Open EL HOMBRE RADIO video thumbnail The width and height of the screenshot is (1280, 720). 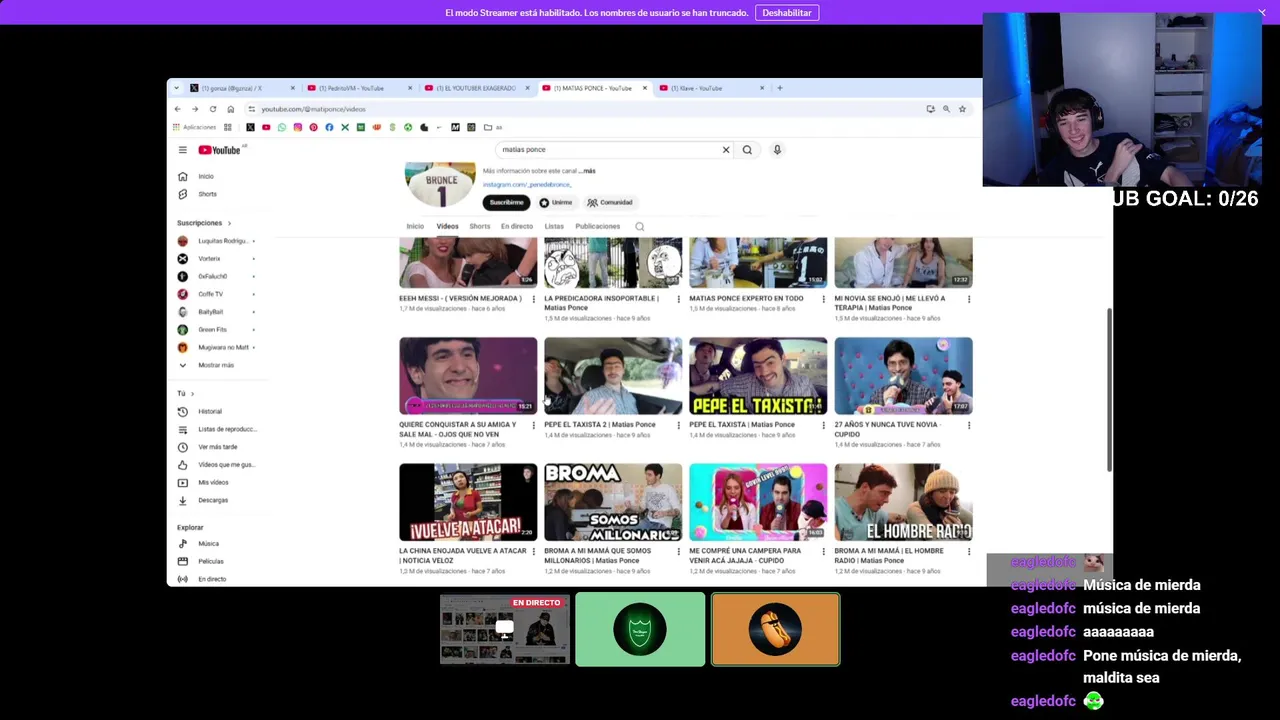pos(903,502)
